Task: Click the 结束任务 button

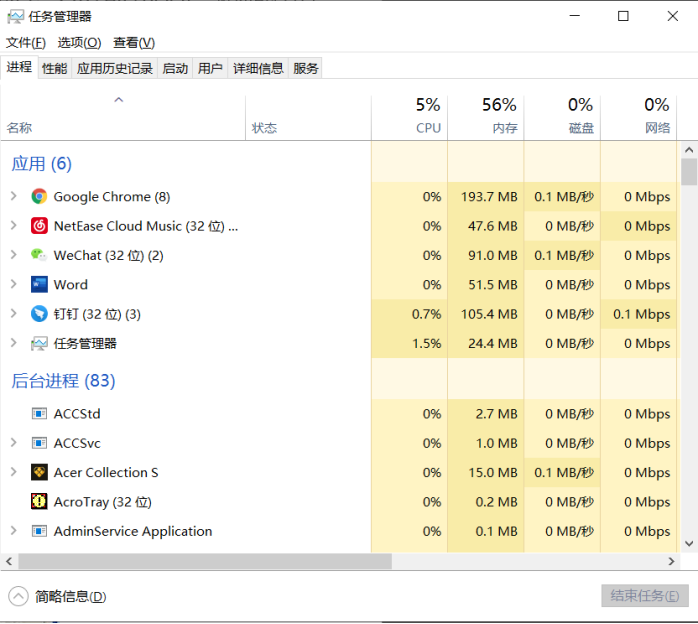Action: pyautogui.click(x=644, y=596)
